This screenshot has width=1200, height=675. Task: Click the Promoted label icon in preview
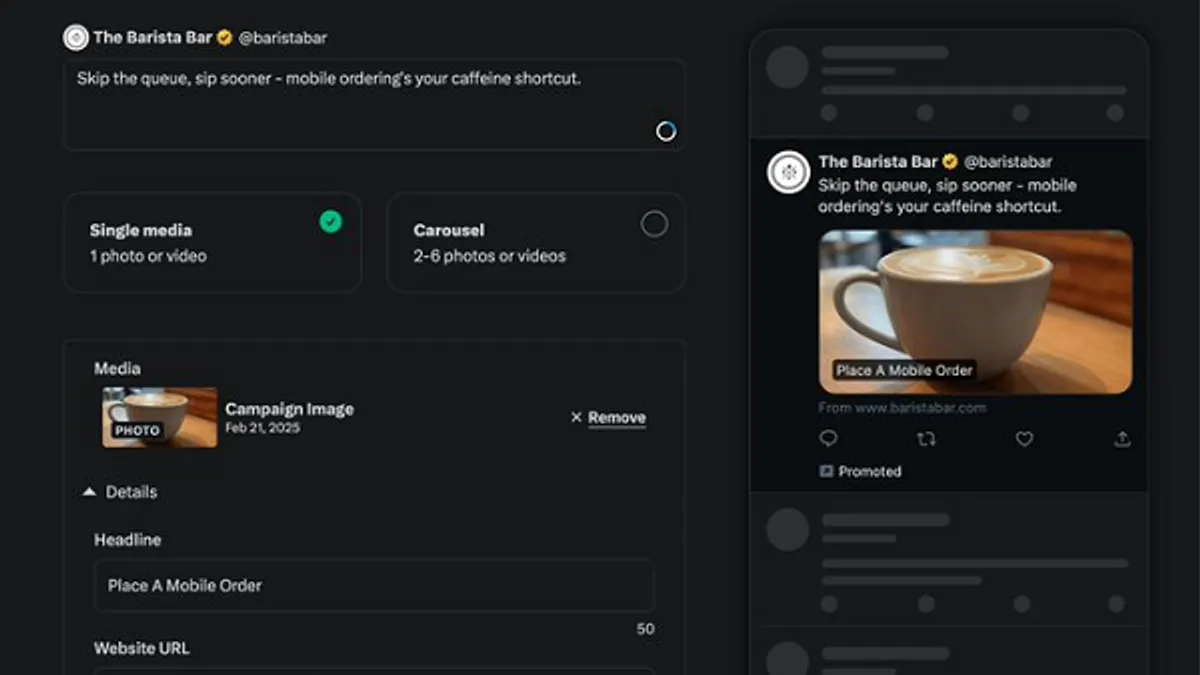click(x=826, y=471)
